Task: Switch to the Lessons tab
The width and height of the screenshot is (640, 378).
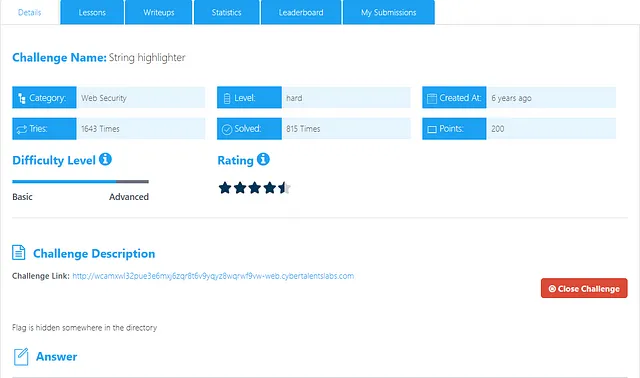Action: click(92, 12)
